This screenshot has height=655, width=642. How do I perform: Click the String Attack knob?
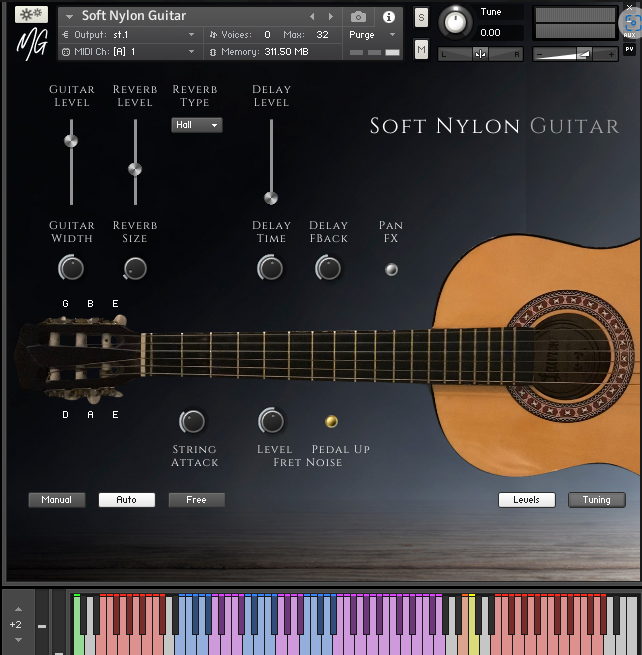(x=192, y=421)
